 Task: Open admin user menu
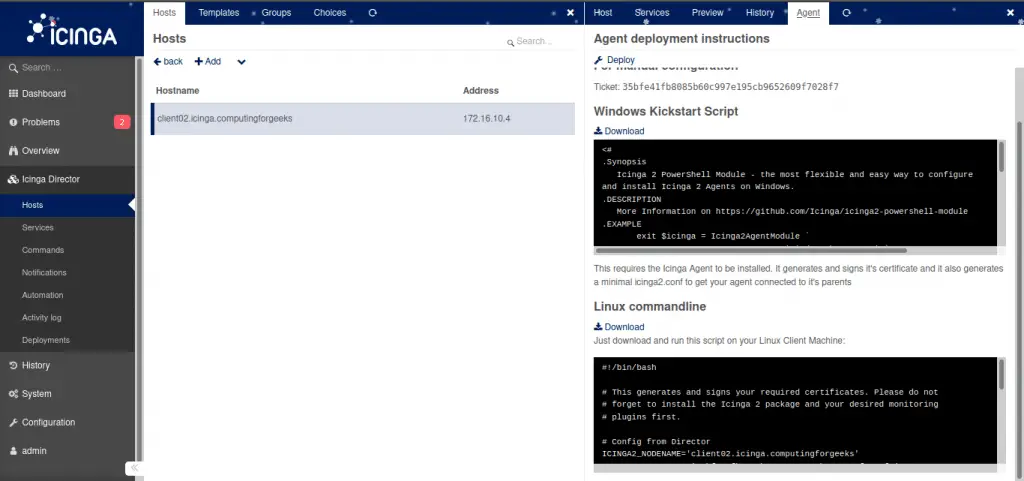pos(34,451)
